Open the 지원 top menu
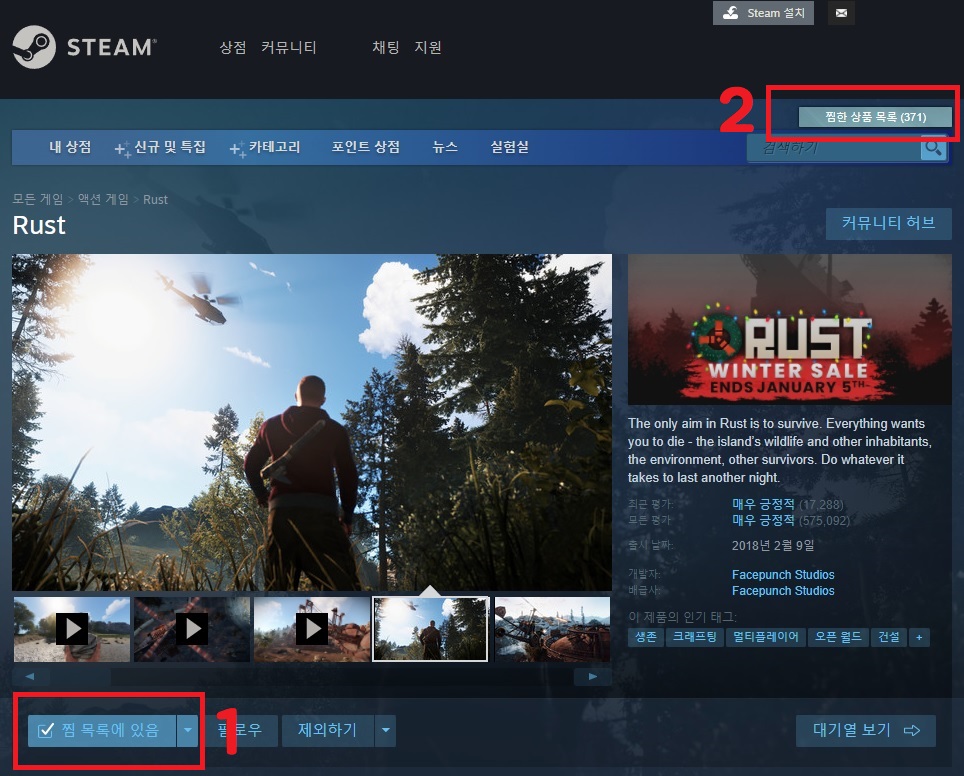This screenshot has height=776, width=964. 428,47
